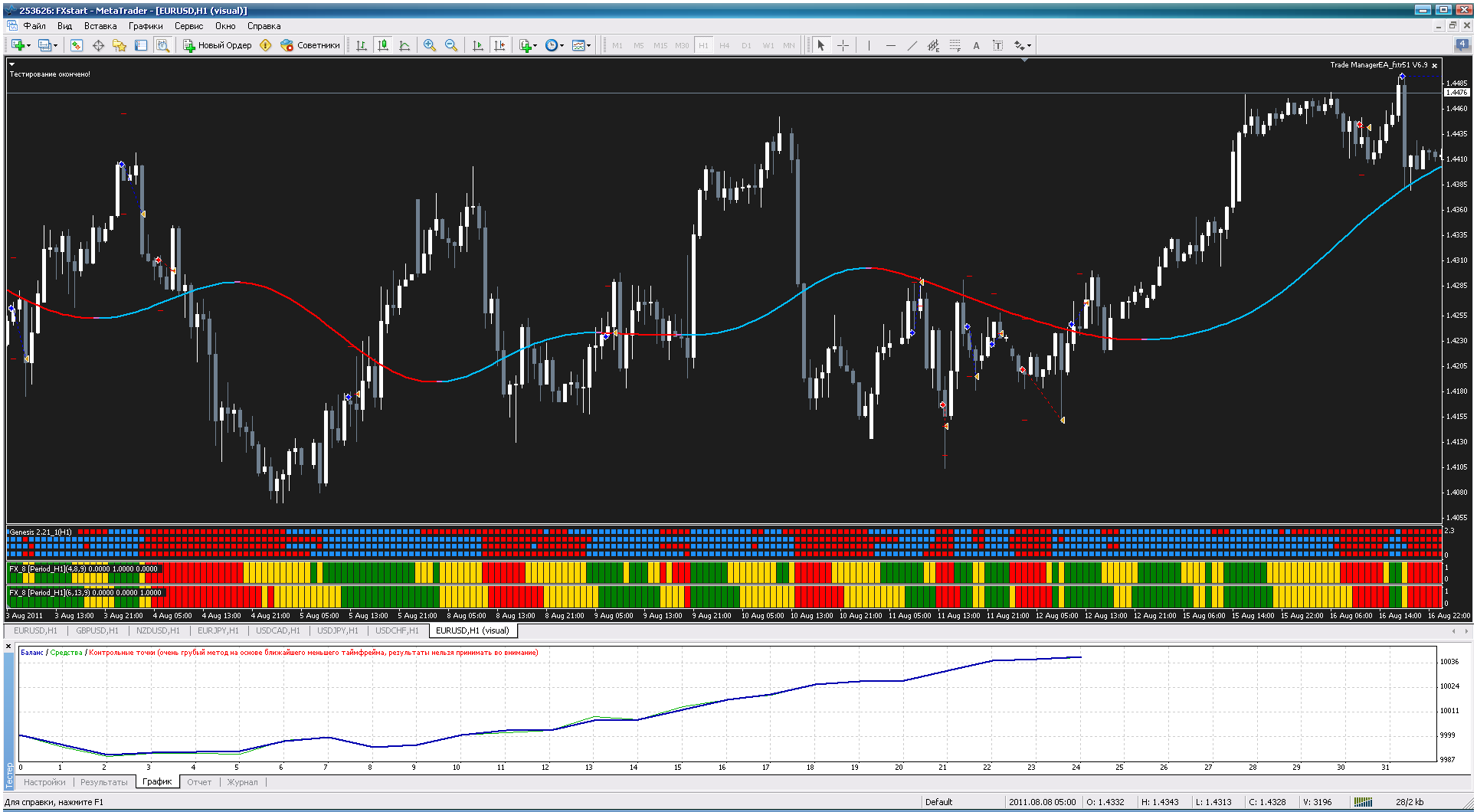Zoom out of the chart

pos(451,45)
